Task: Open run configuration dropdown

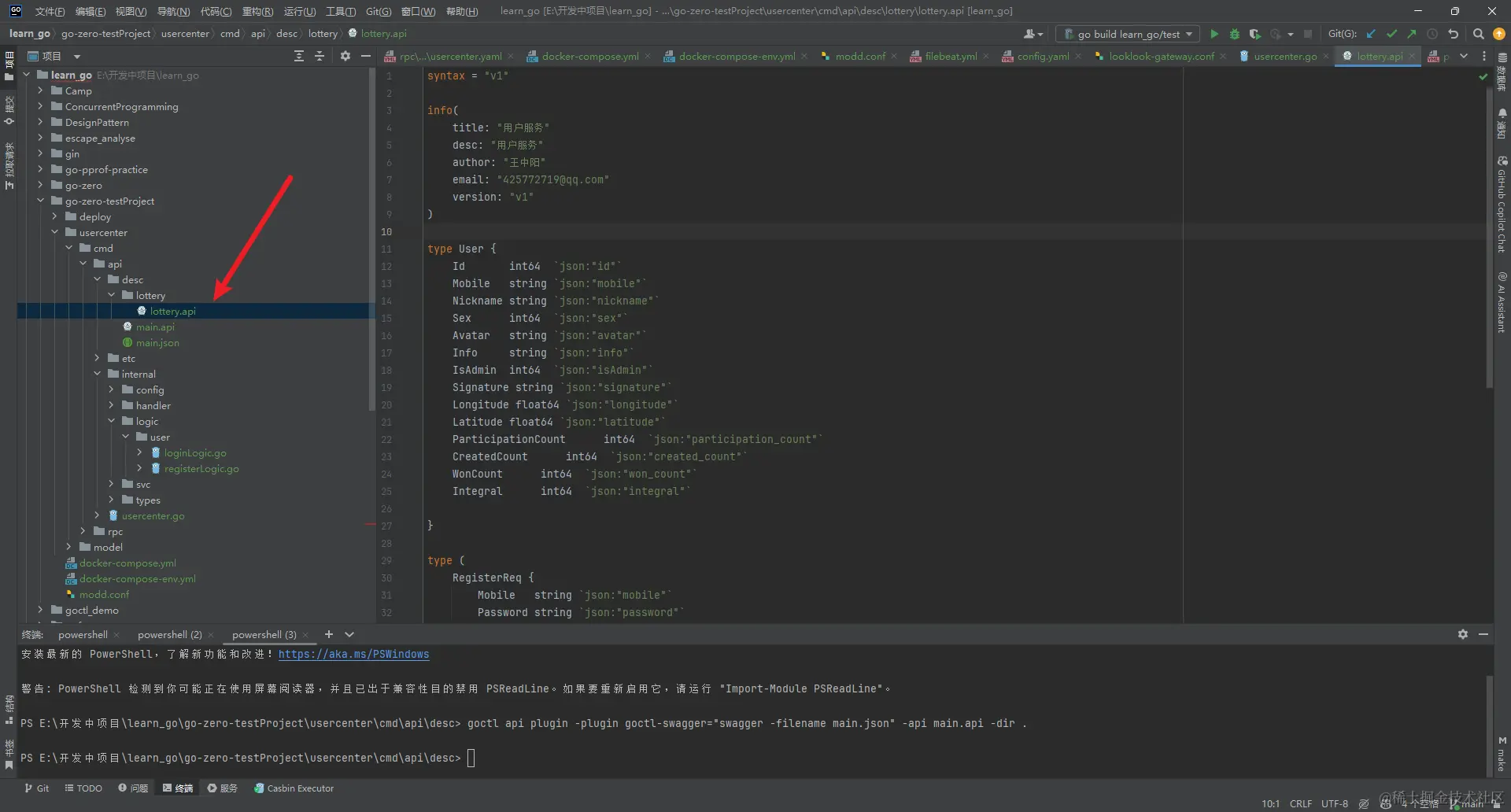Action: [x=1129, y=34]
